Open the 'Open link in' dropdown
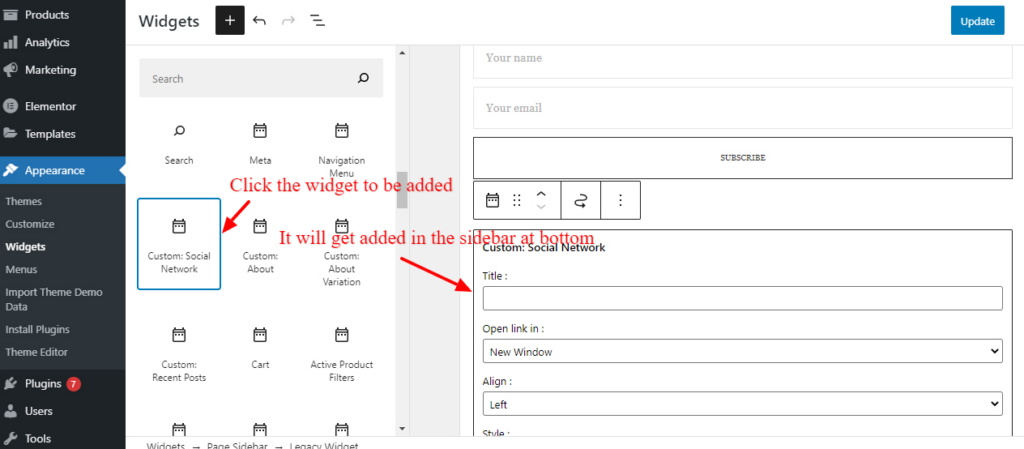The image size is (1024, 449). pos(742,351)
